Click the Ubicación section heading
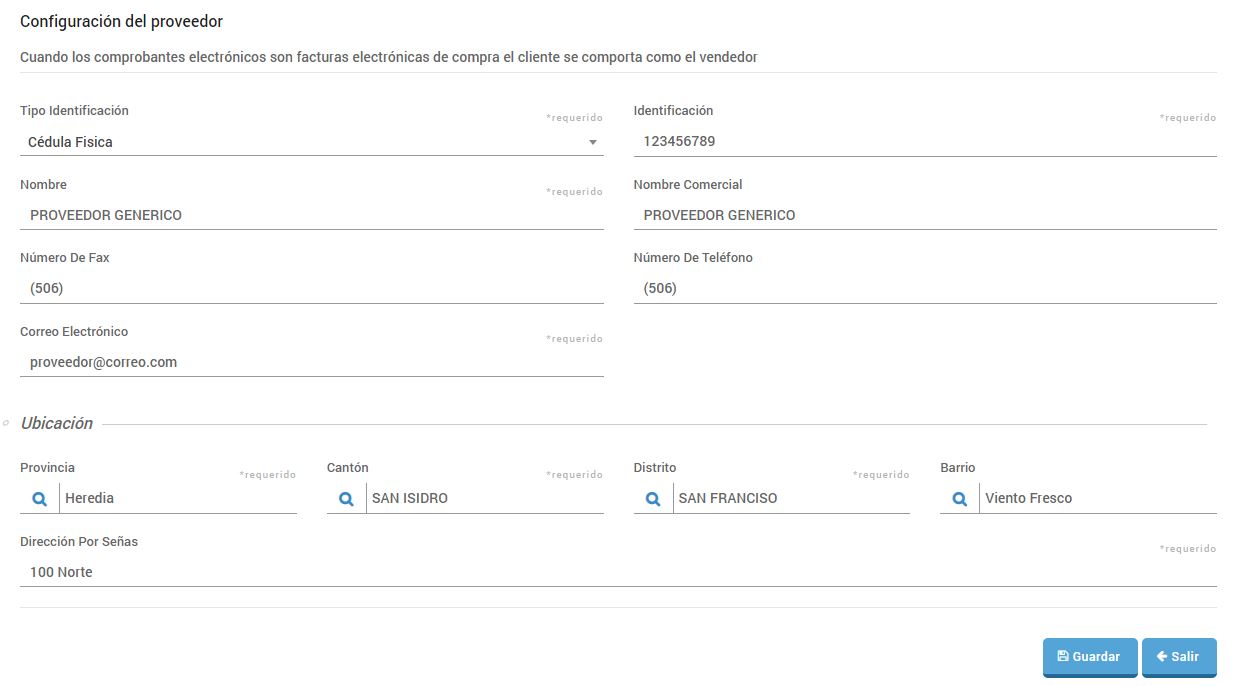Image resolution: width=1237 pixels, height=686 pixels. [x=57, y=423]
